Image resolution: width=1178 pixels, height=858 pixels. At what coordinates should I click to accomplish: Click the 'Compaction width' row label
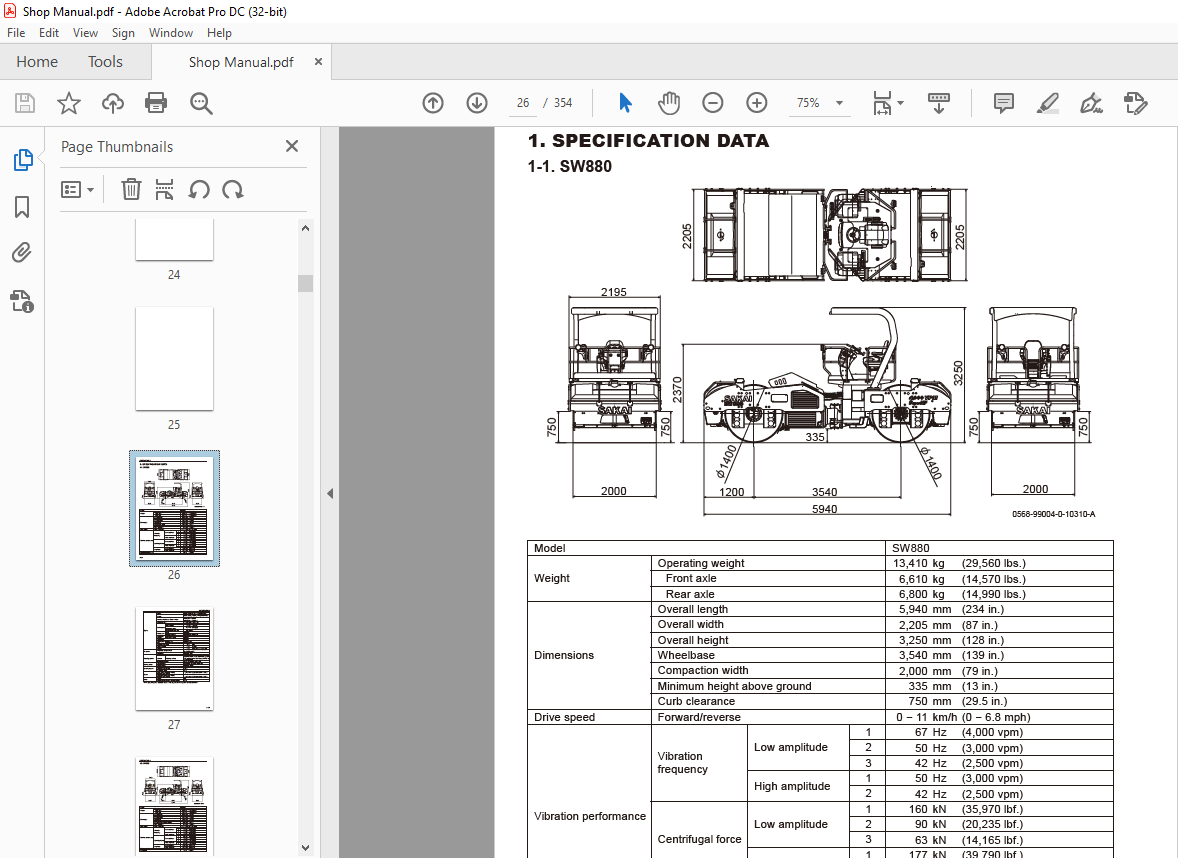702,670
